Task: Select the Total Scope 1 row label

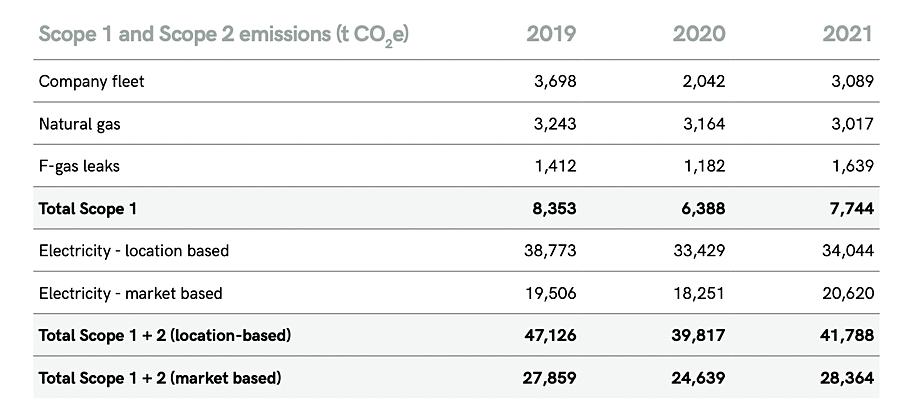Action: [x=86, y=209]
